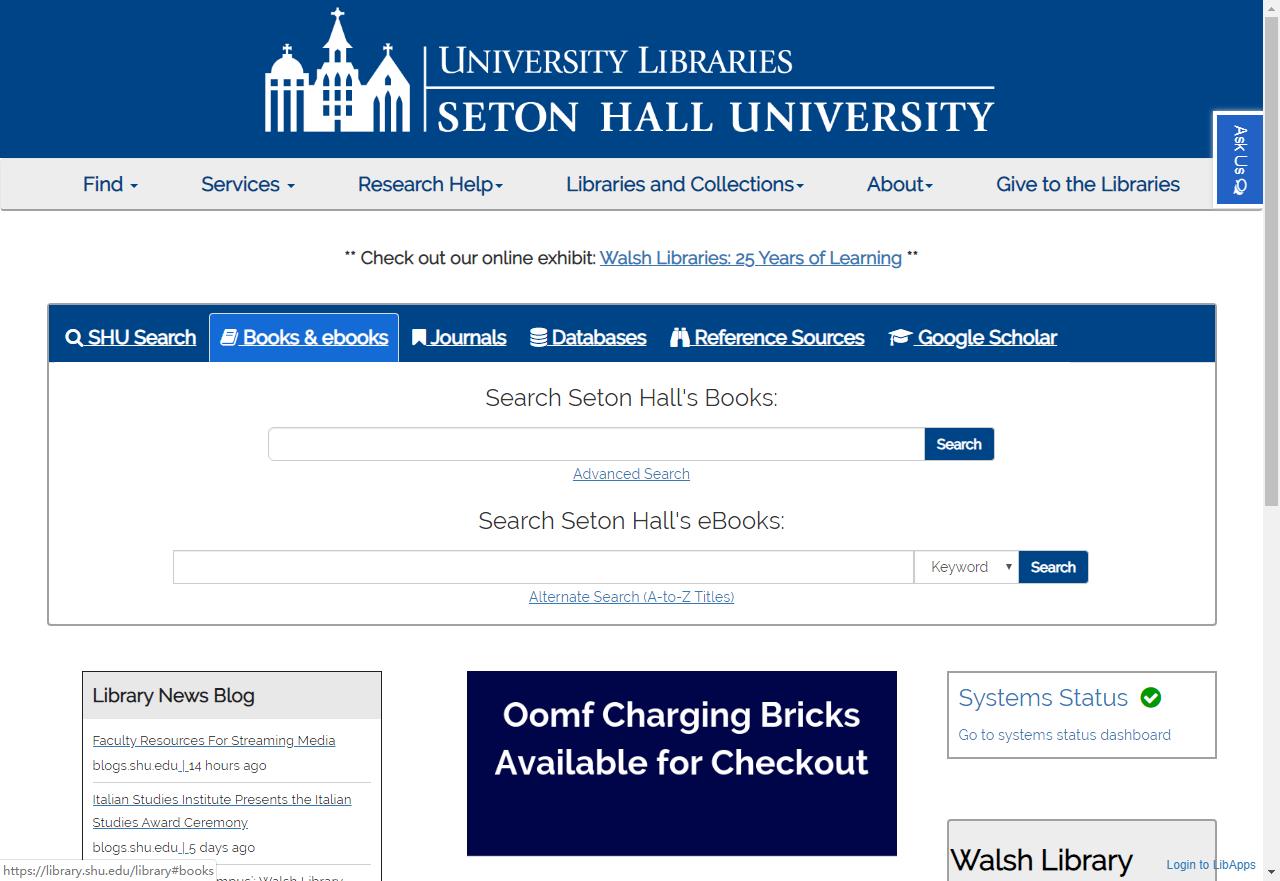Switch to the Journals tab
The width and height of the screenshot is (1280, 881).
point(459,338)
